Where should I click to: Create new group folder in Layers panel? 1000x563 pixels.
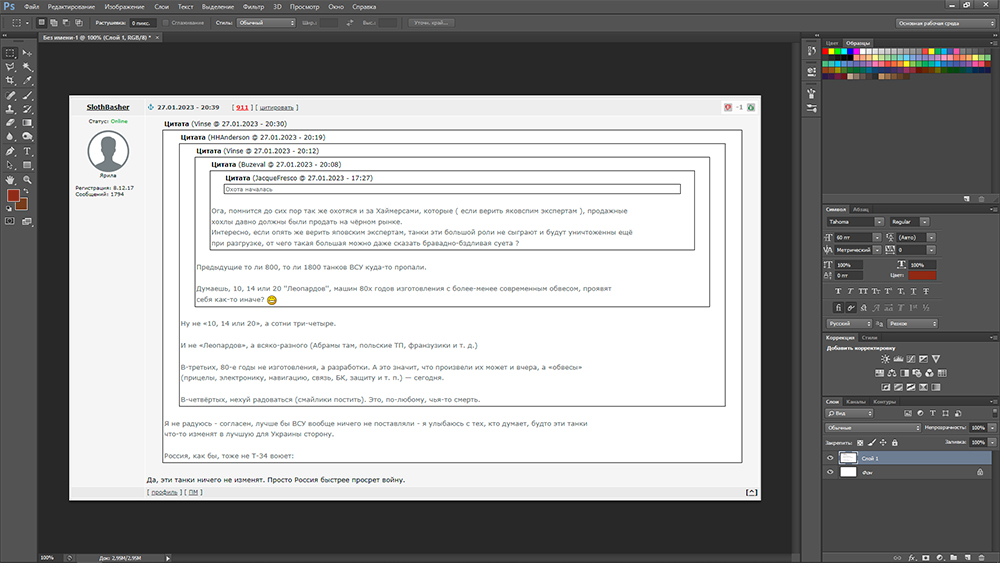pyautogui.click(x=953, y=558)
